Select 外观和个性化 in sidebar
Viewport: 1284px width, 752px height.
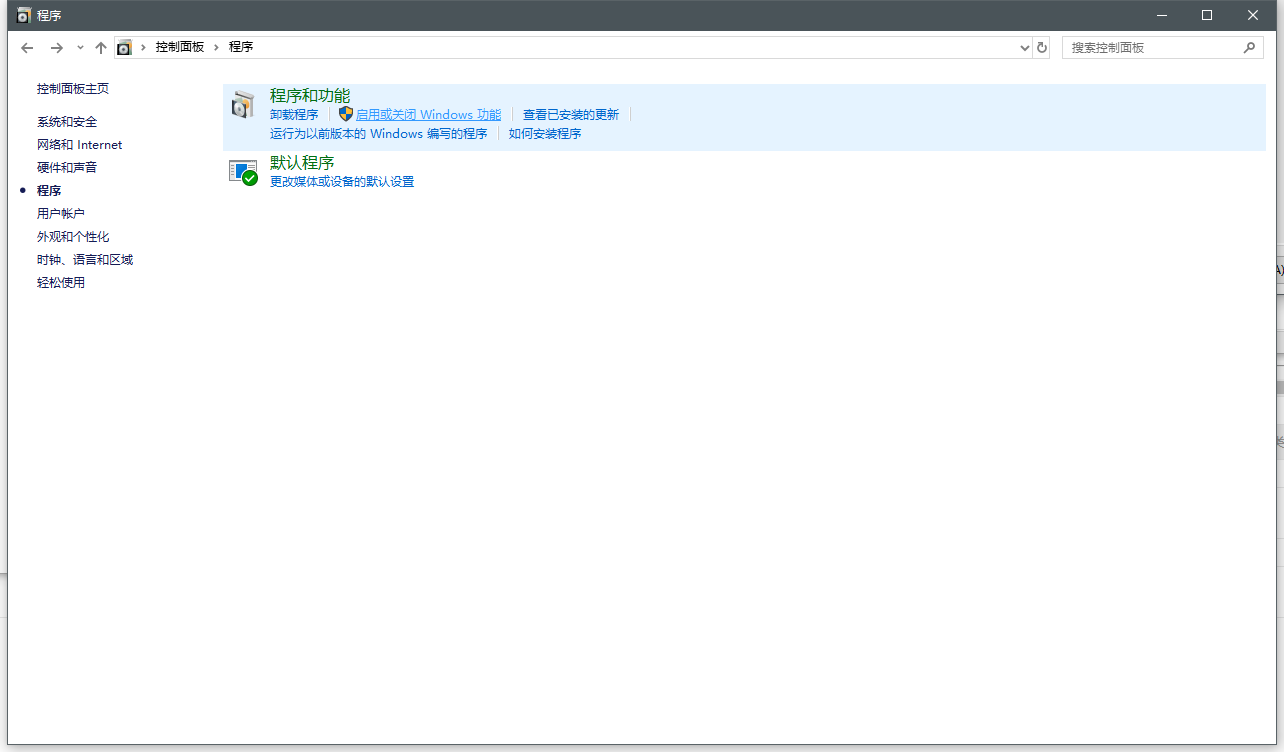pyautogui.click(x=73, y=237)
